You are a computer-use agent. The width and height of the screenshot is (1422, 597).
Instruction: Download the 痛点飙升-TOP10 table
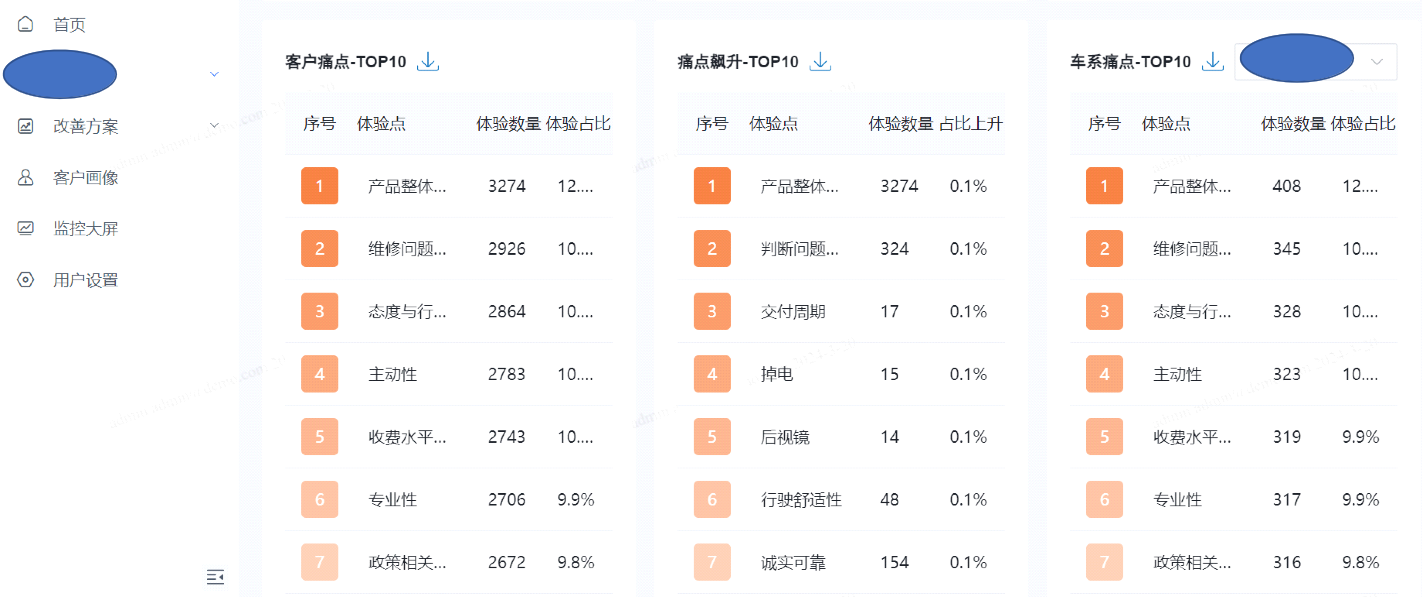(820, 62)
